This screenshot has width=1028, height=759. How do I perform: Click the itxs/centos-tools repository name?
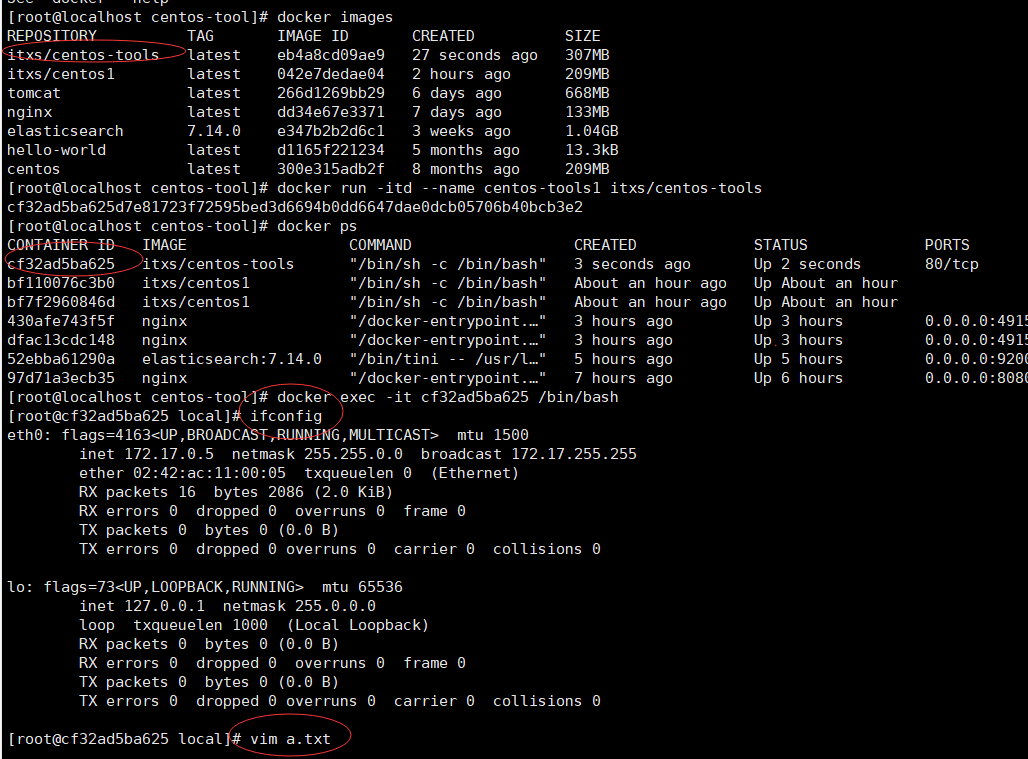click(x=83, y=55)
